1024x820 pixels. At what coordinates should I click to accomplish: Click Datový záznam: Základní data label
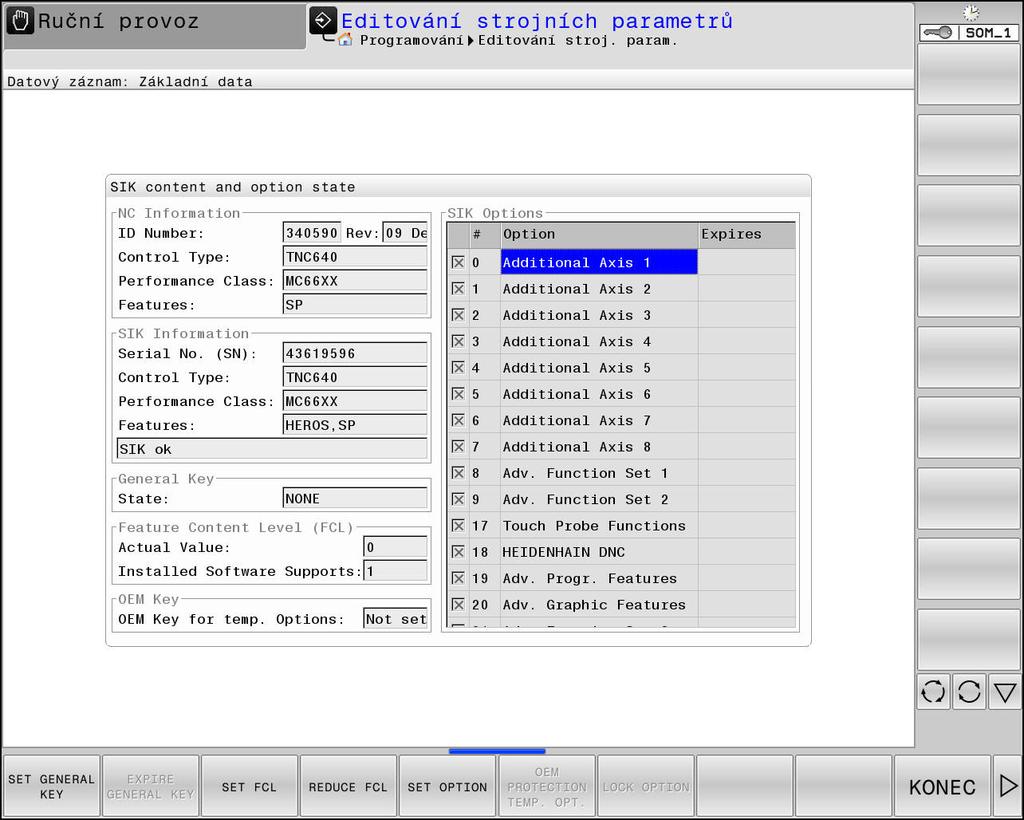[x=129, y=82]
